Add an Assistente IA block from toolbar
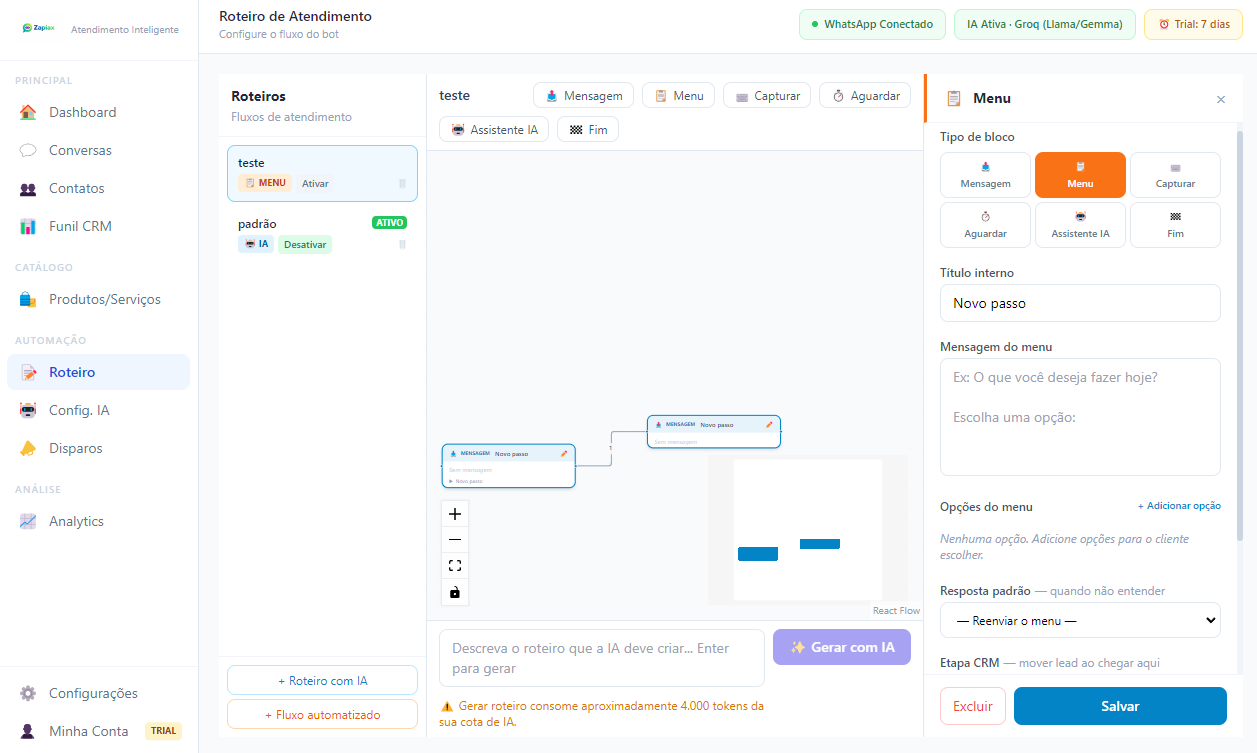Image resolution: width=1257 pixels, height=753 pixels. 494,130
